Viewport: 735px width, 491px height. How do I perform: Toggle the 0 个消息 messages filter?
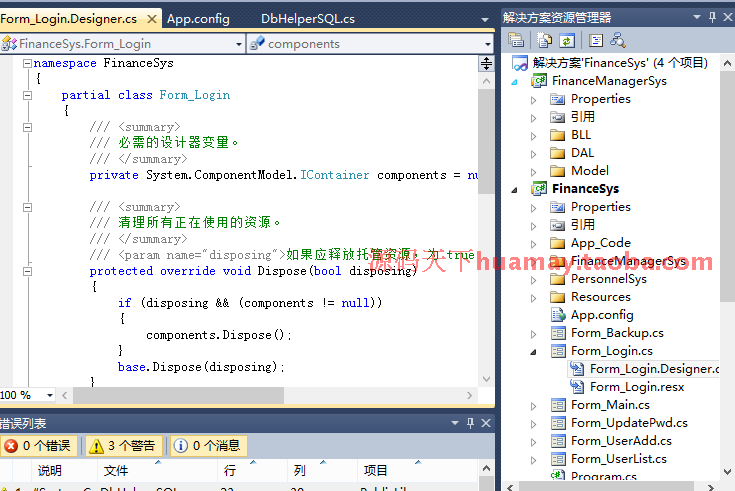pos(209,446)
